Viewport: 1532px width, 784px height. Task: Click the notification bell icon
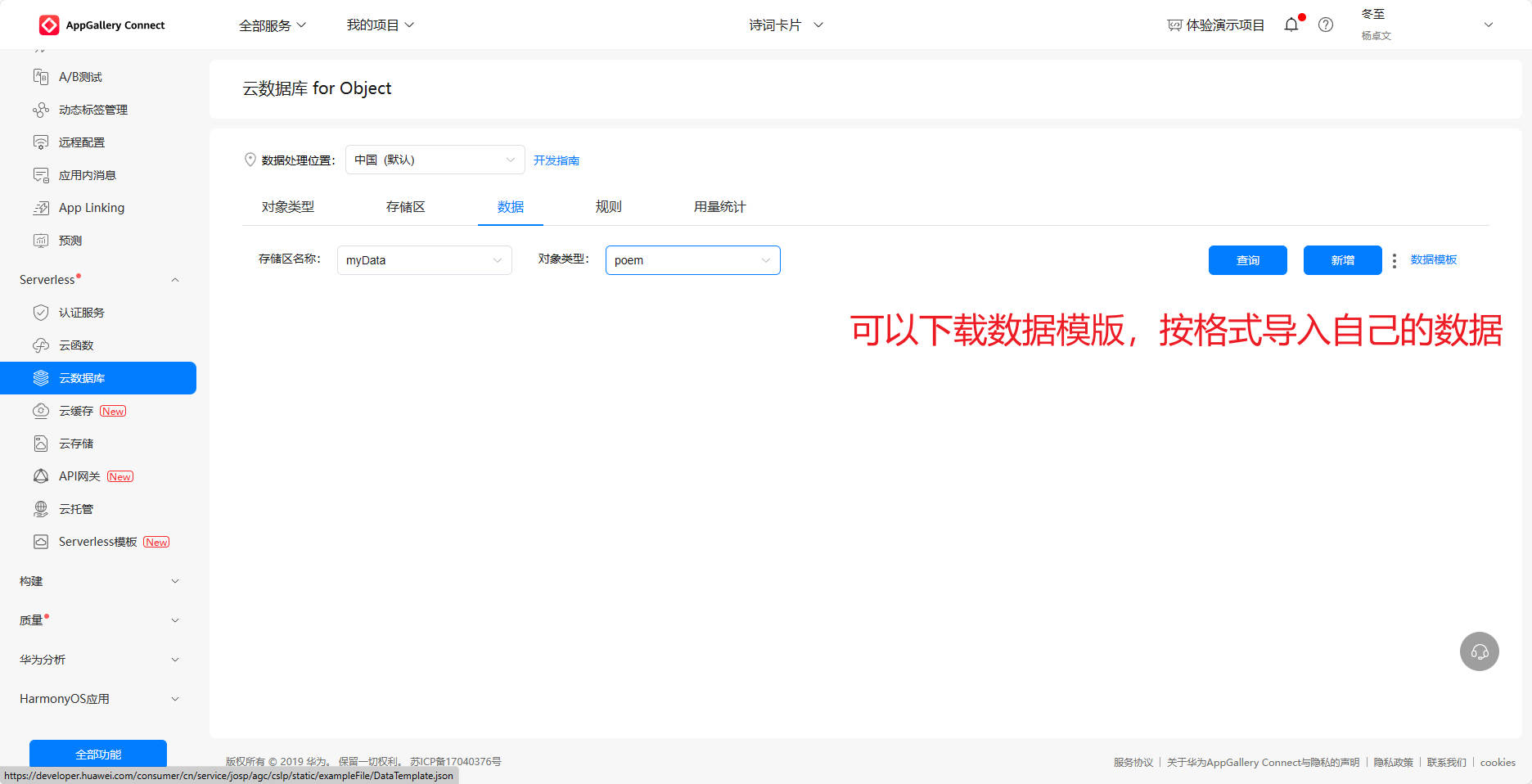click(1291, 25)
